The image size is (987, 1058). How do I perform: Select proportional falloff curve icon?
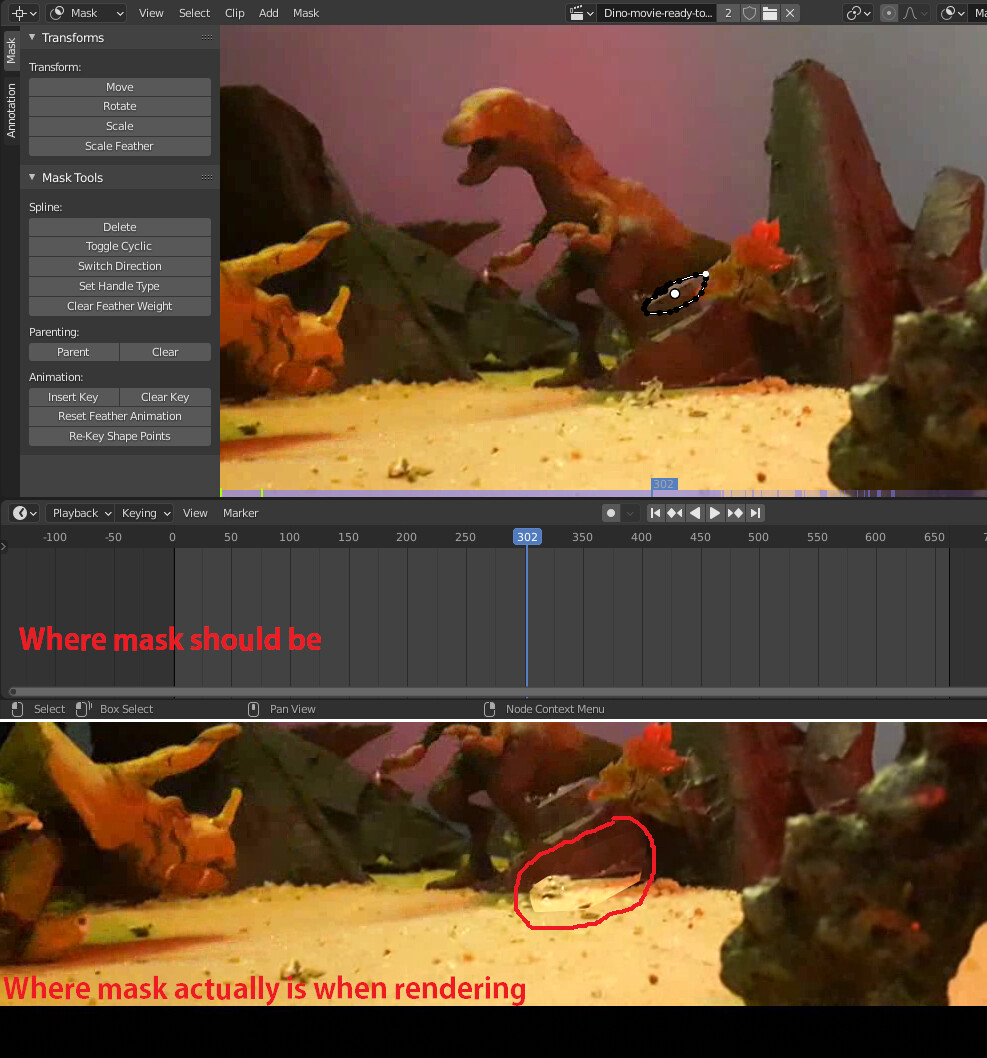click(x=914, y=13)
